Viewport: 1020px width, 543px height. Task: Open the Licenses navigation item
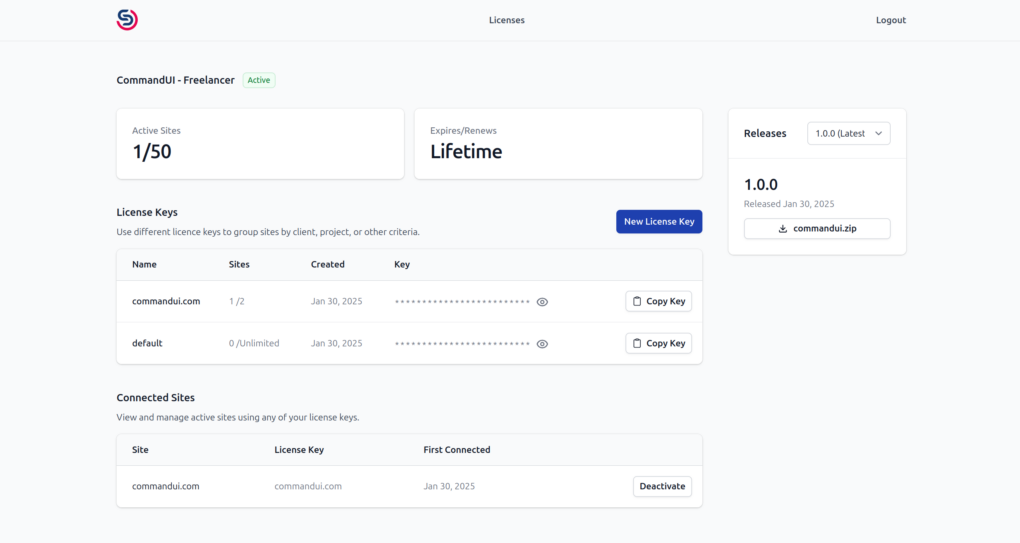506,20
